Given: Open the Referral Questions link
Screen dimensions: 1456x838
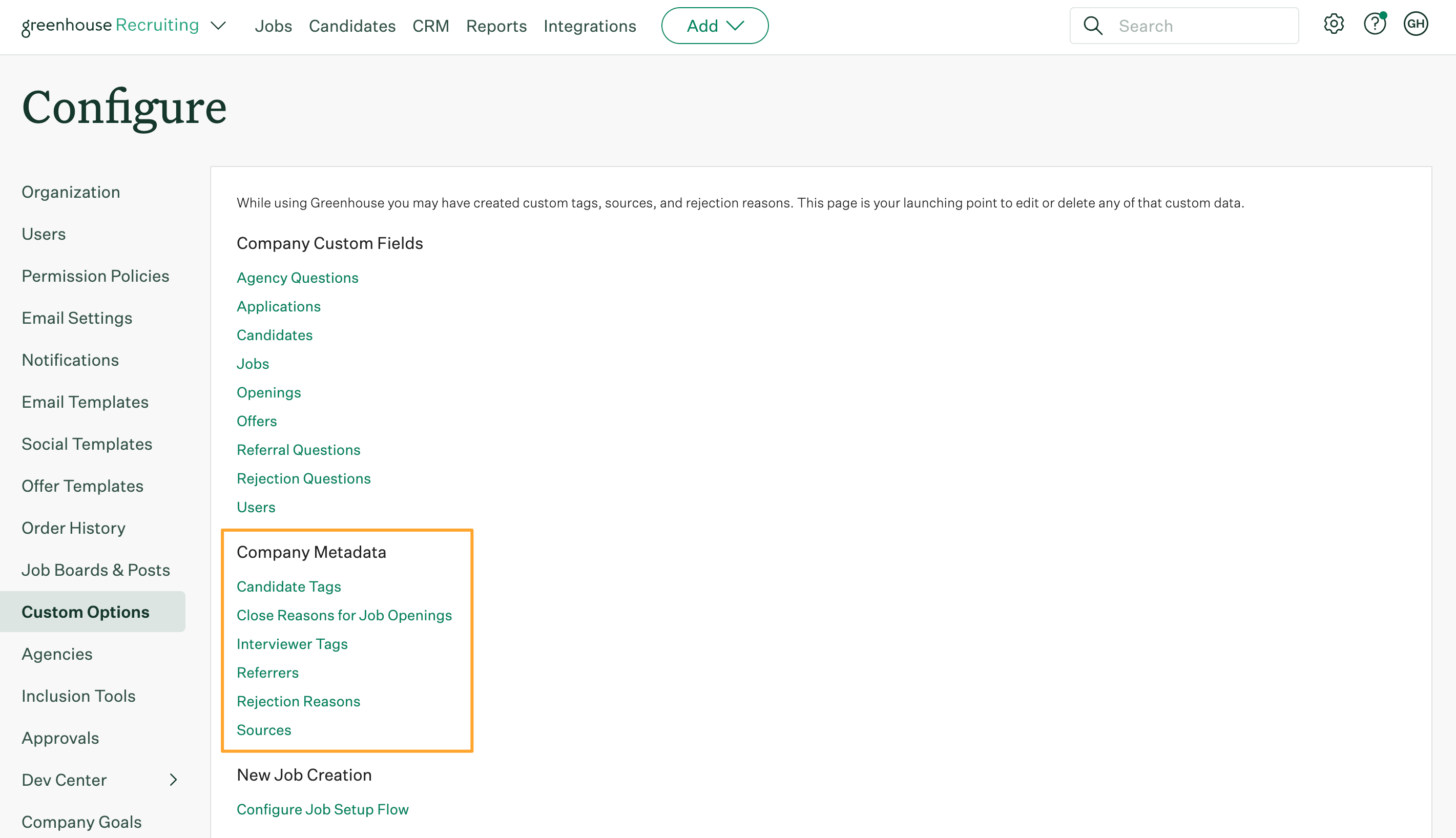Looking at the screenshot, I should click(x=298, y=450).
